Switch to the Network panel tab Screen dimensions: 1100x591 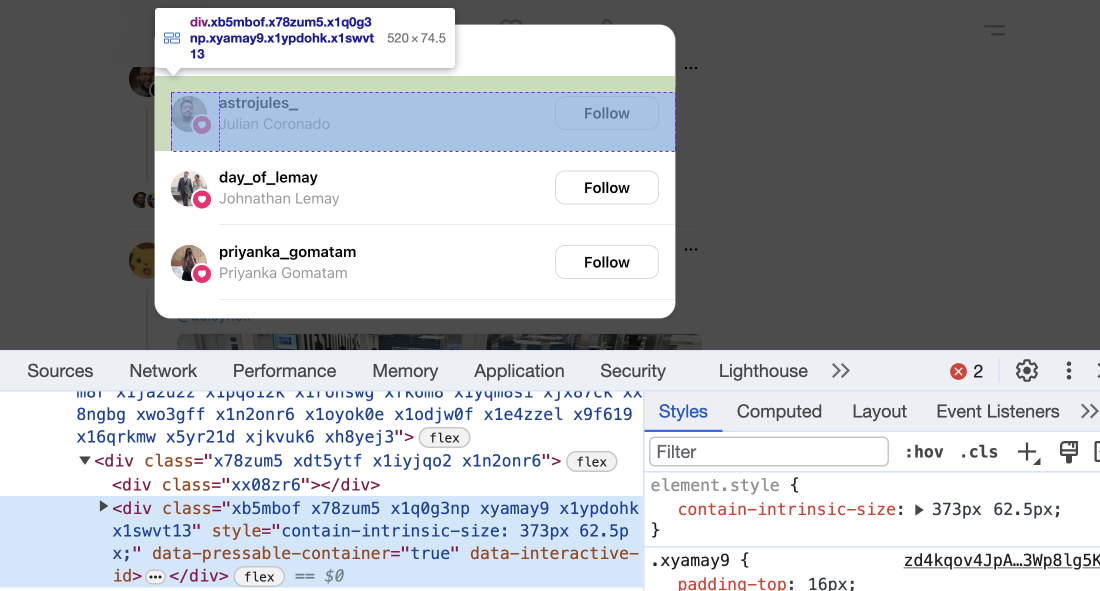point(163,371)
